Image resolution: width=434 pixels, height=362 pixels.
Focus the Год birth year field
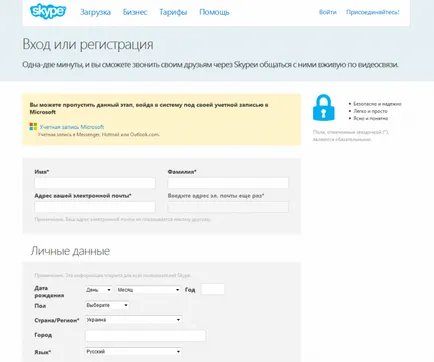[x=213, y=289]
